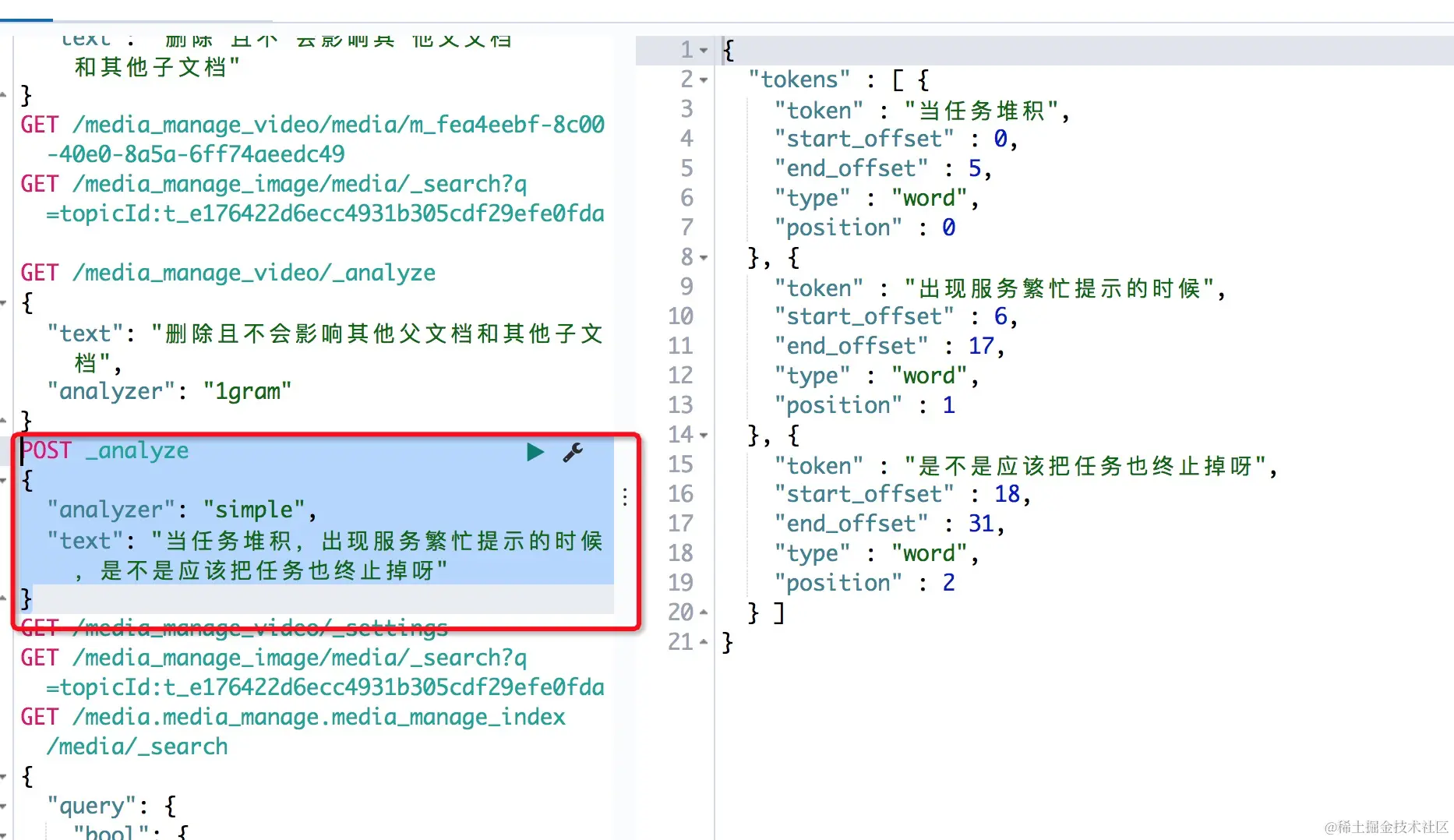Click the "position" : 2 response line
The image size is (1454, 840).
[865, 583]
